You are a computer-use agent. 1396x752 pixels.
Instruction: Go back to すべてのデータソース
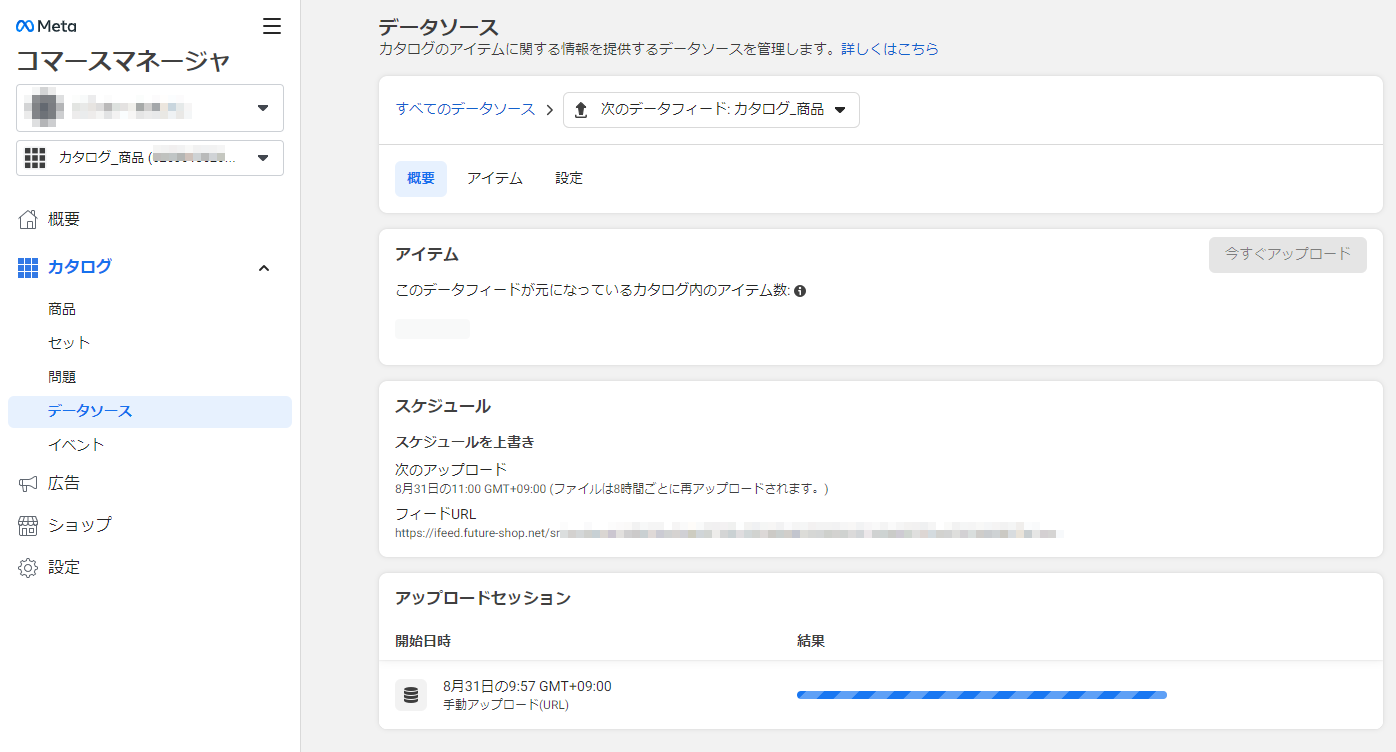pyautogui.click(x=465, y=110)
